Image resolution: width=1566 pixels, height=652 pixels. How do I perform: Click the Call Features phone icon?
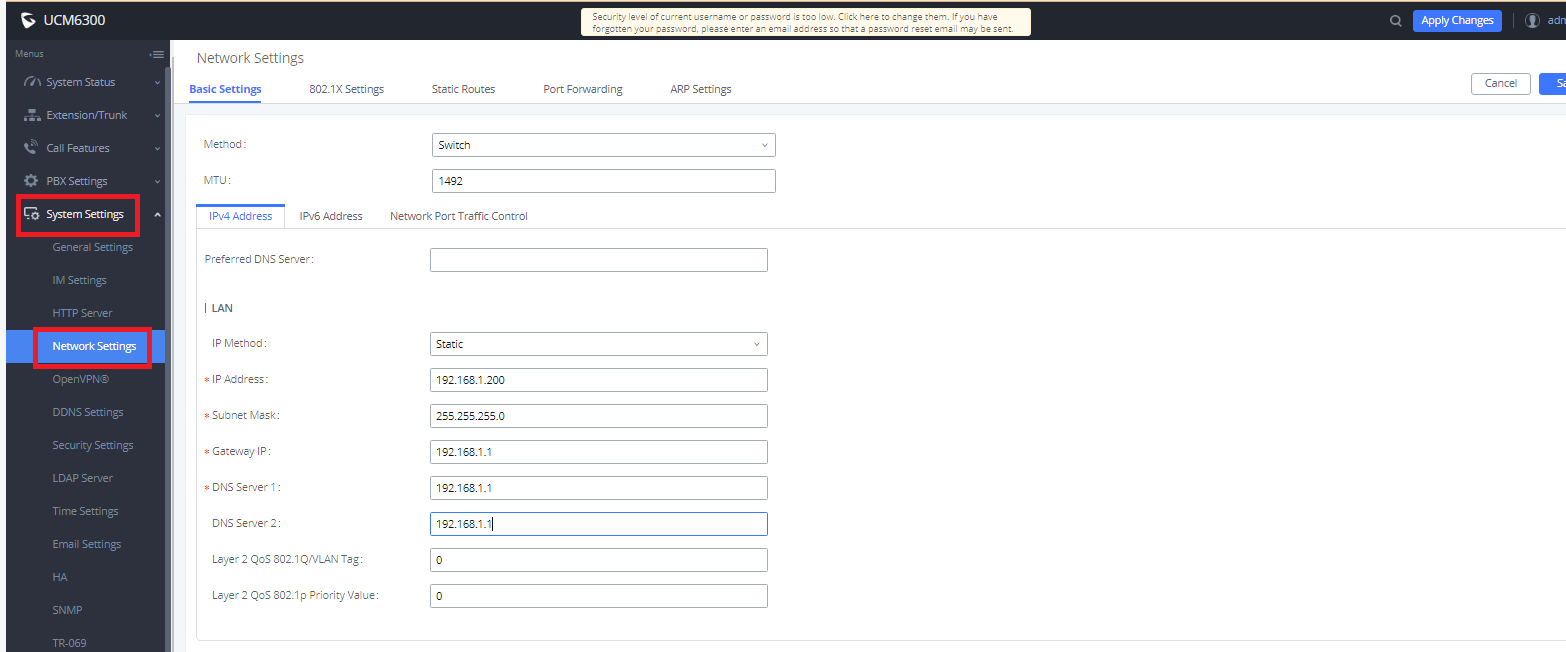click(31, 148)
